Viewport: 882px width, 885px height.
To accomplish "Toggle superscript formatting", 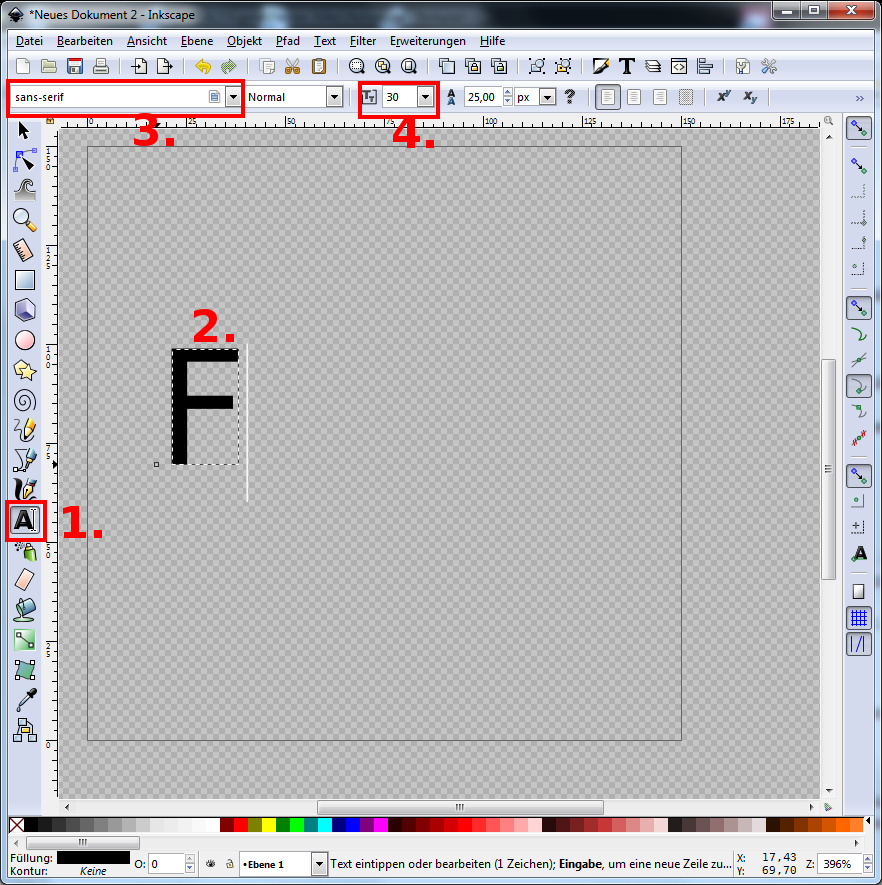I will [723, 97].
